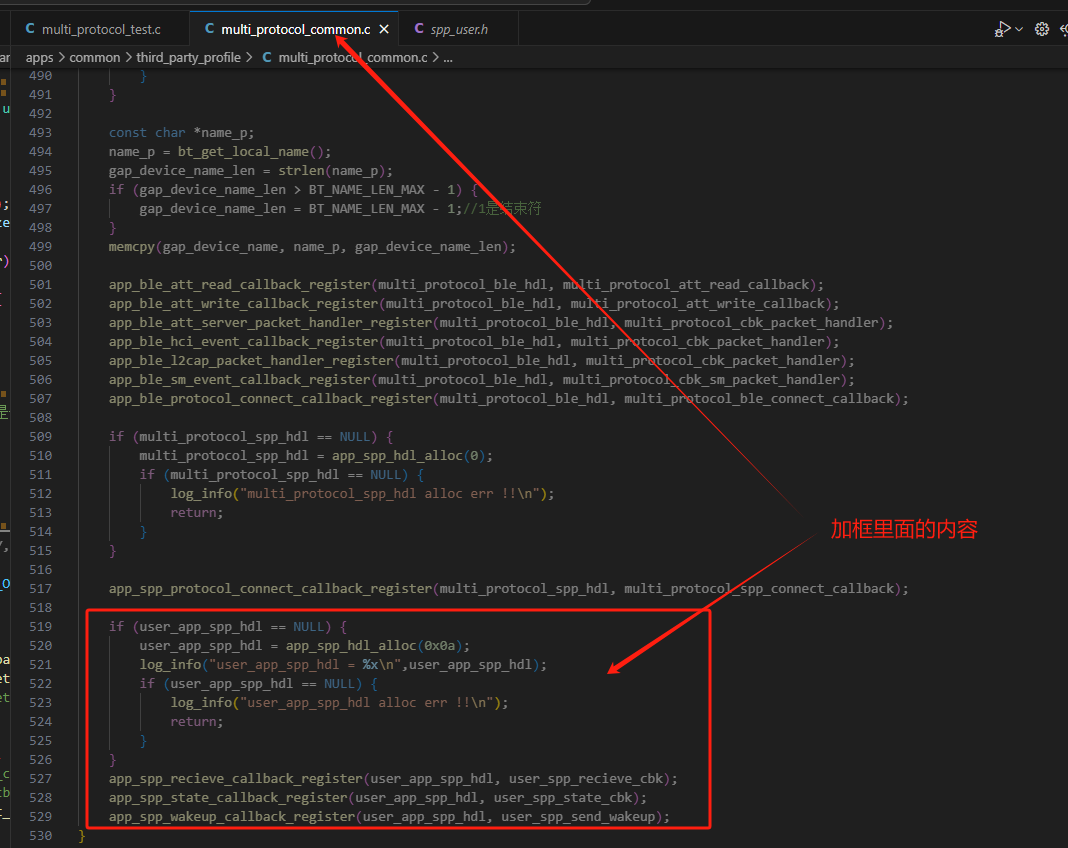Click the multi_protocol_common.c breadcrumb item
This screenshot has height=848, width=1068.
pos(345,58)
